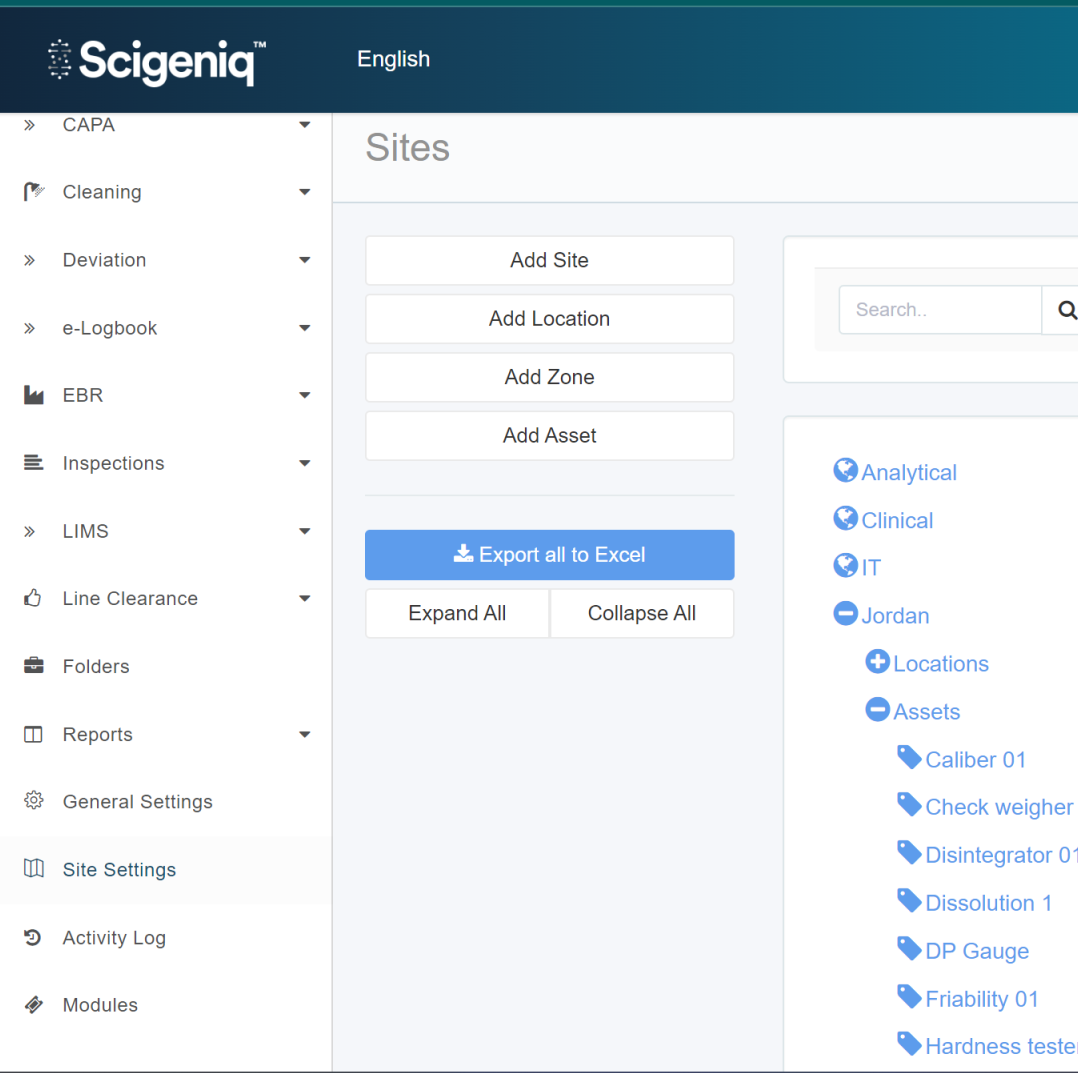The width and height of the screenshot is (1078, 1078).
Task: Collapse the Assets node under Jordan
Action: pos(877,710)
